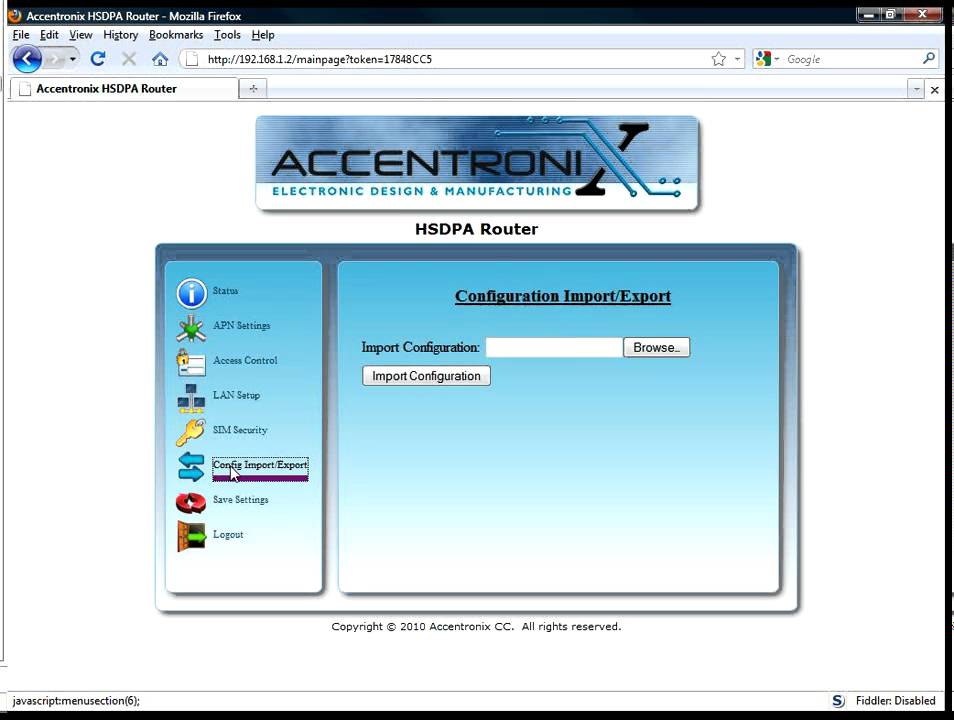
Task: Open the SIM Security link
Action: coord(240,430)
